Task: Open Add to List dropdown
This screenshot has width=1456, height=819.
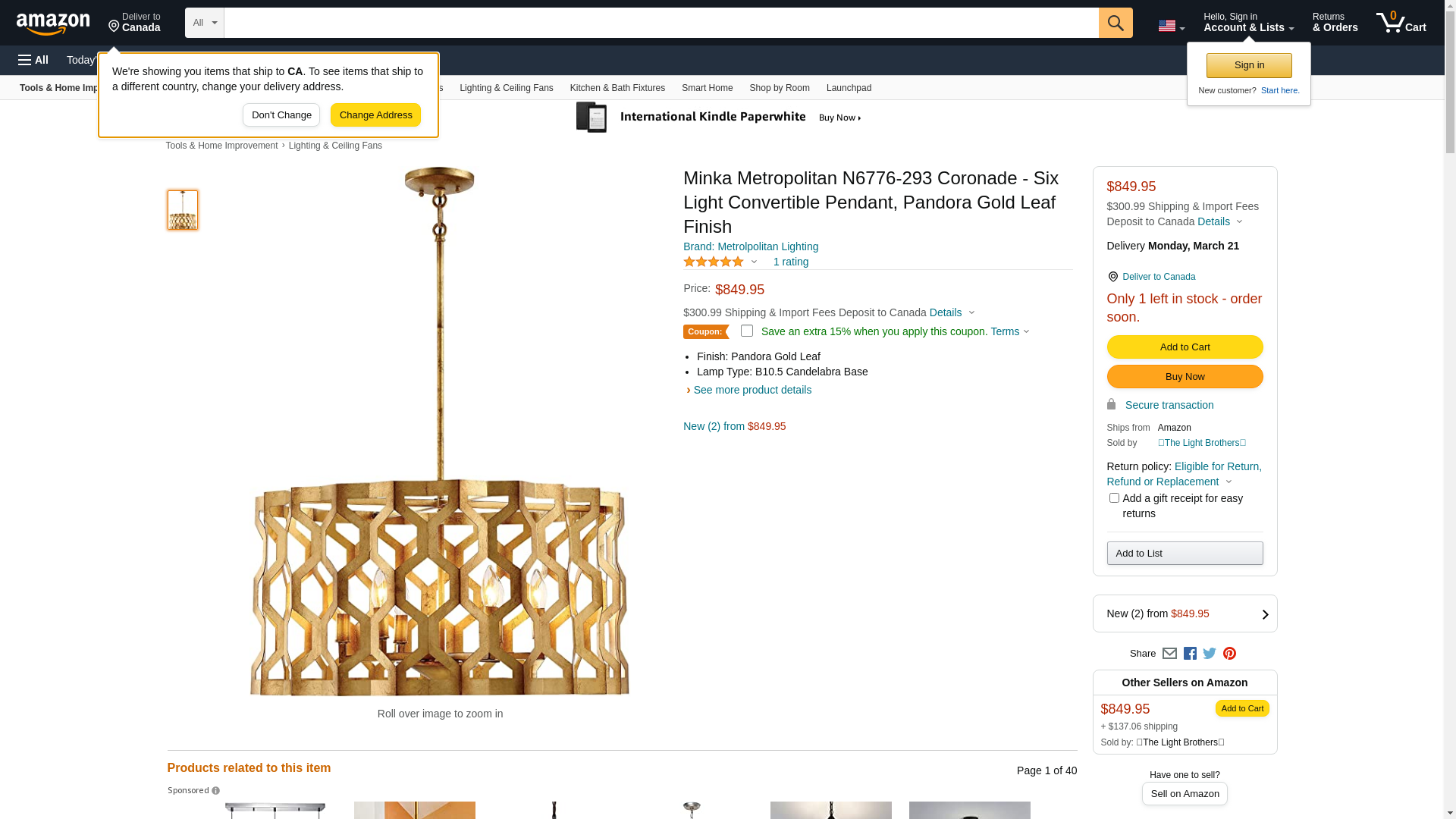Action: (x=1185, y=554)
